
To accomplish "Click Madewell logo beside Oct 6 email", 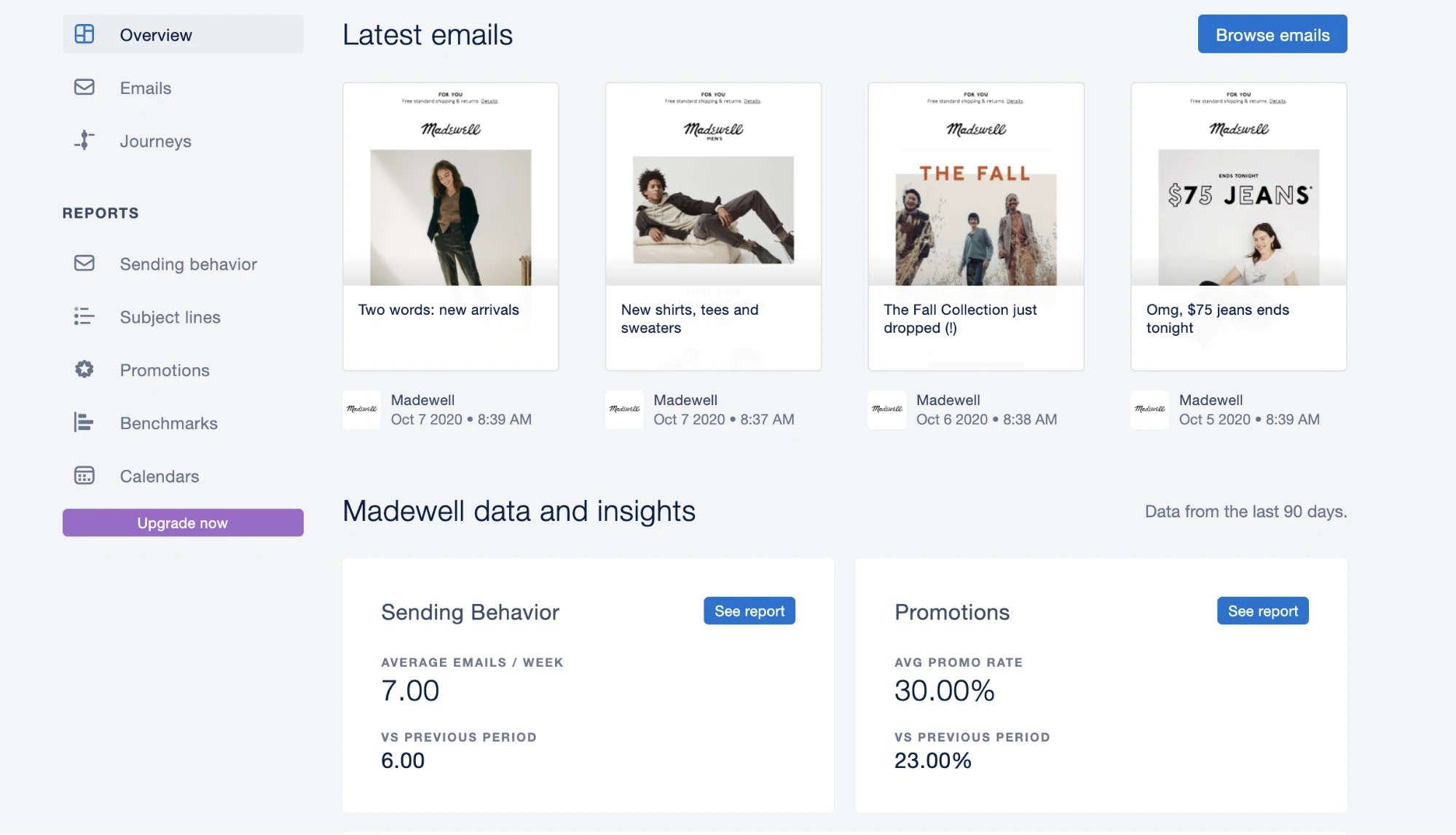I will tap(886, 409).
